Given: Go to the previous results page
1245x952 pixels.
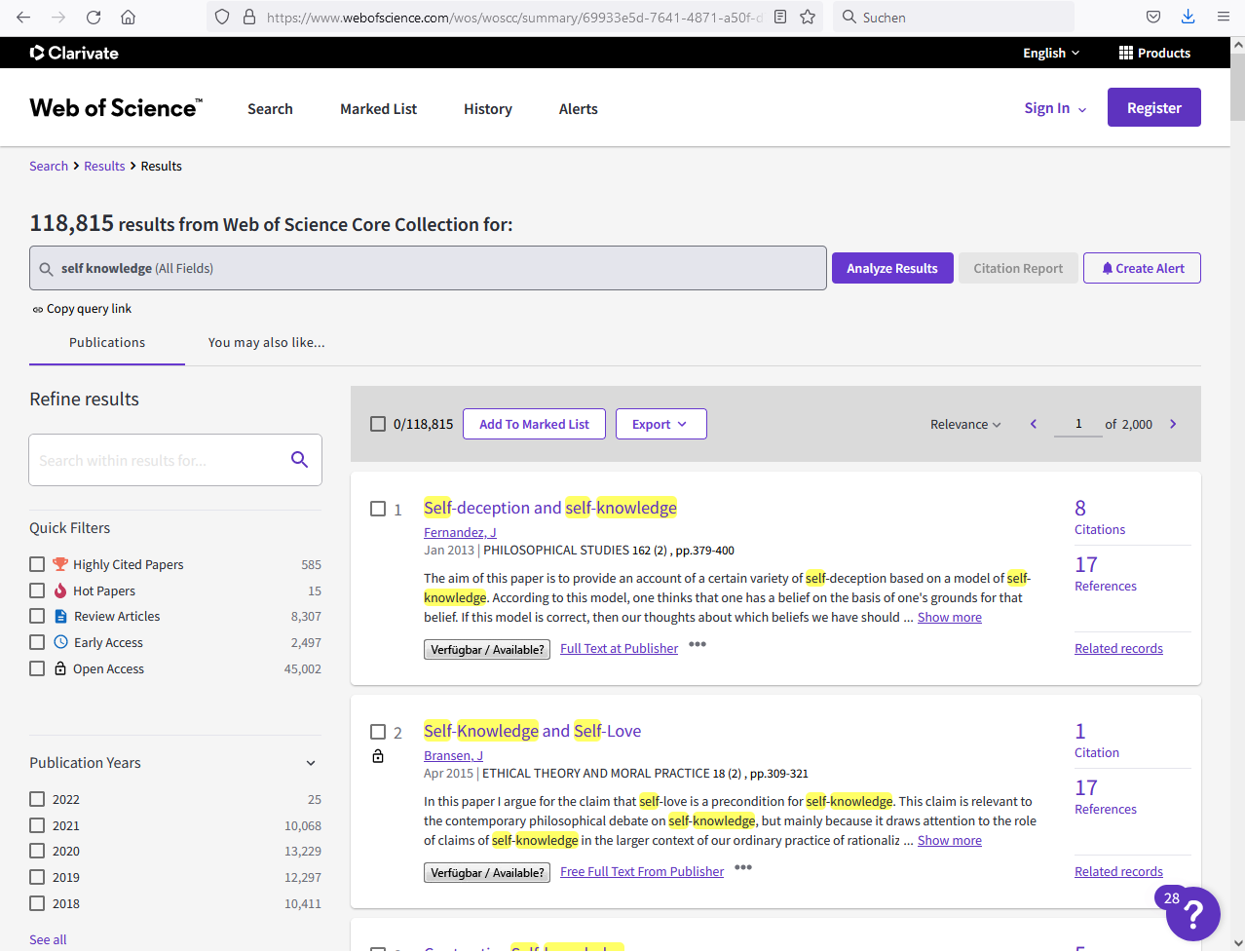Looking at the screenshot, I should coord(1034,424).
